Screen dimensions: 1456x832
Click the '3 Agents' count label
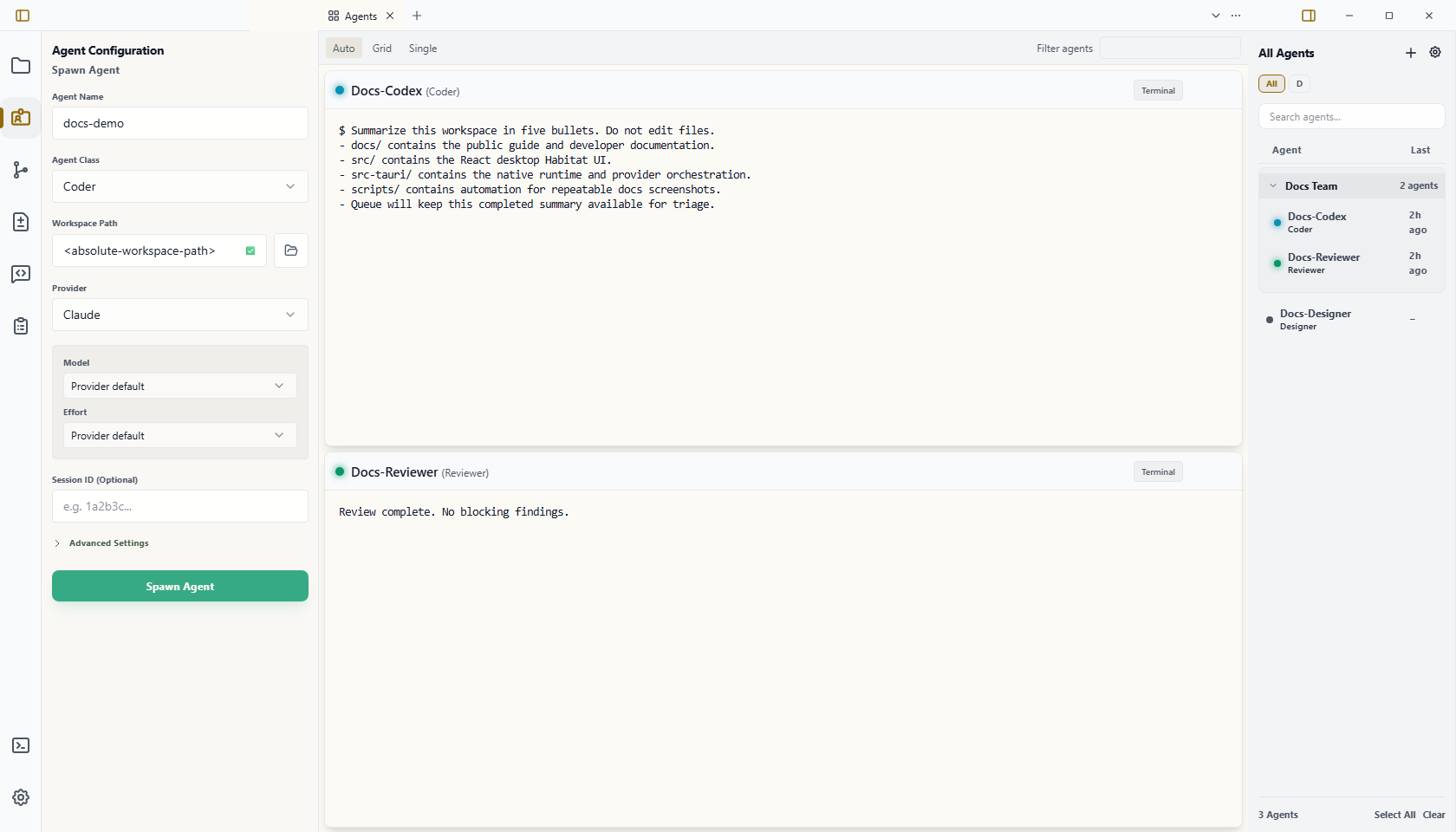(1278, 815)
